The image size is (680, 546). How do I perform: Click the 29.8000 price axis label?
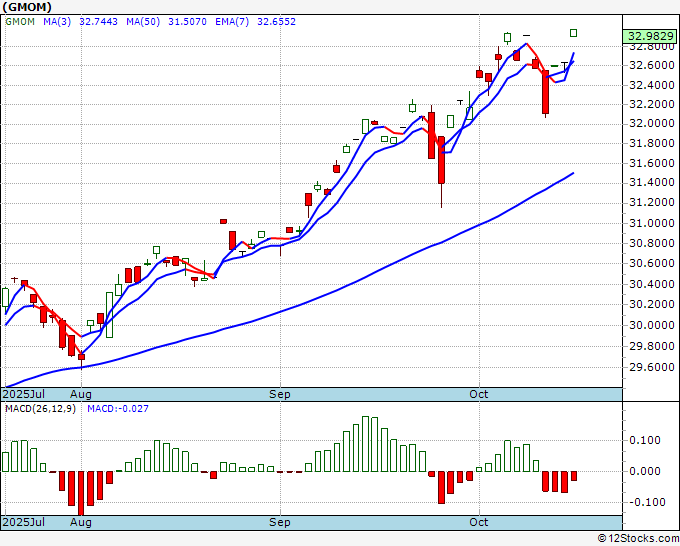[652, 346]
